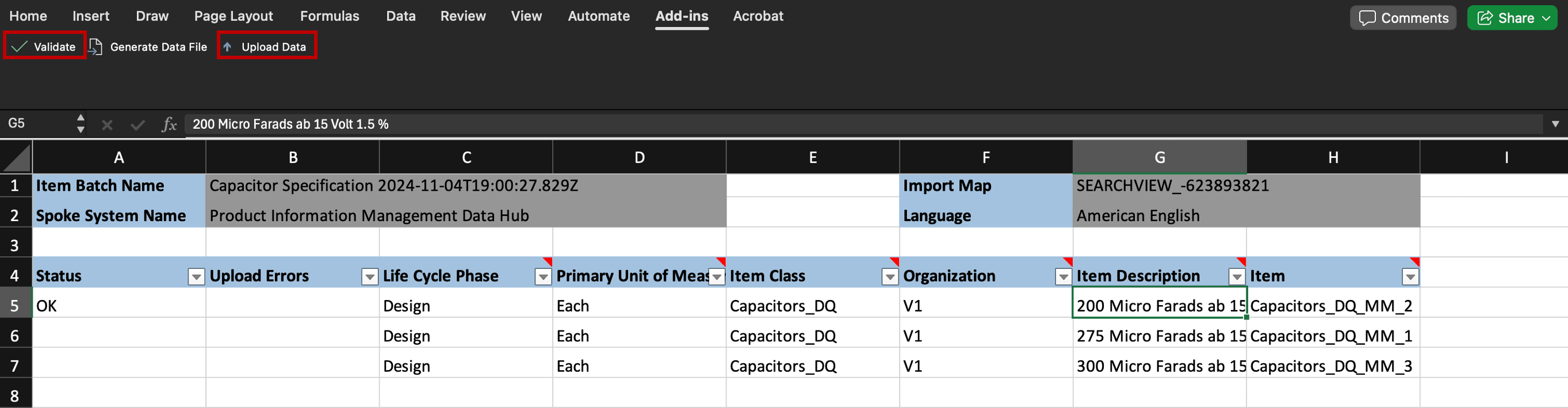Open the Page Layout tab

click(x=233, y=17)
